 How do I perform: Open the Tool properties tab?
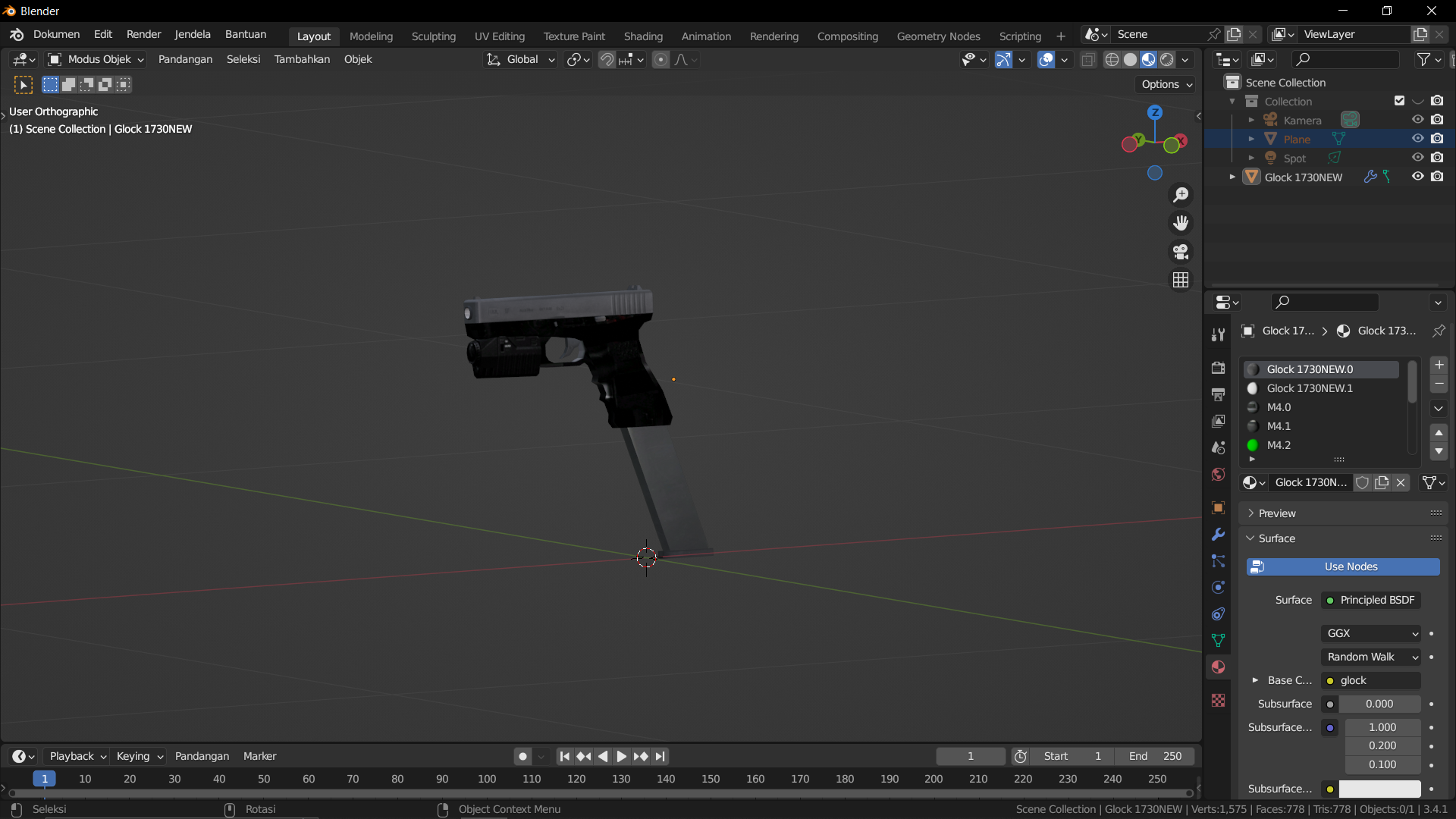(x=1218, y=334)
